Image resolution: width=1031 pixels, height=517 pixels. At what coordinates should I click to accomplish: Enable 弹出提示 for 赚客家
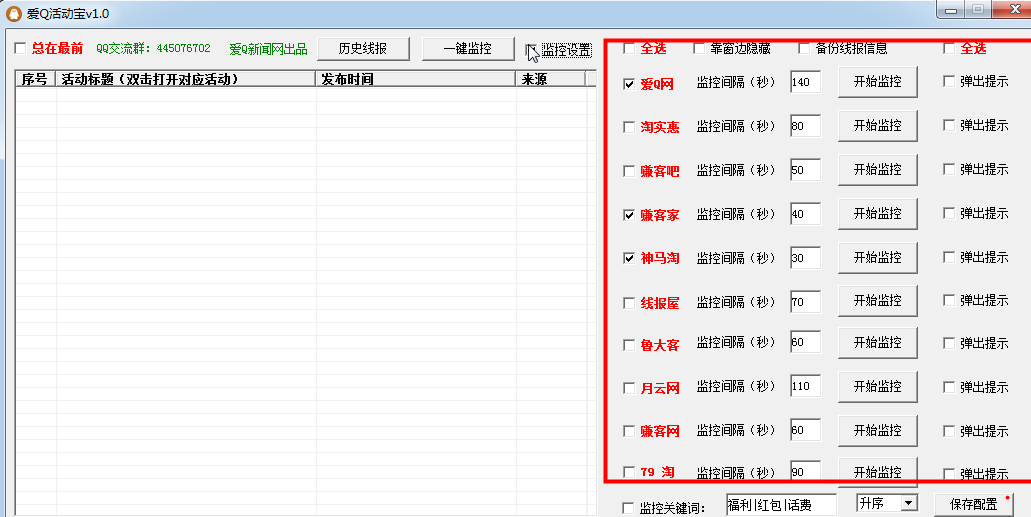coord(949,213)
